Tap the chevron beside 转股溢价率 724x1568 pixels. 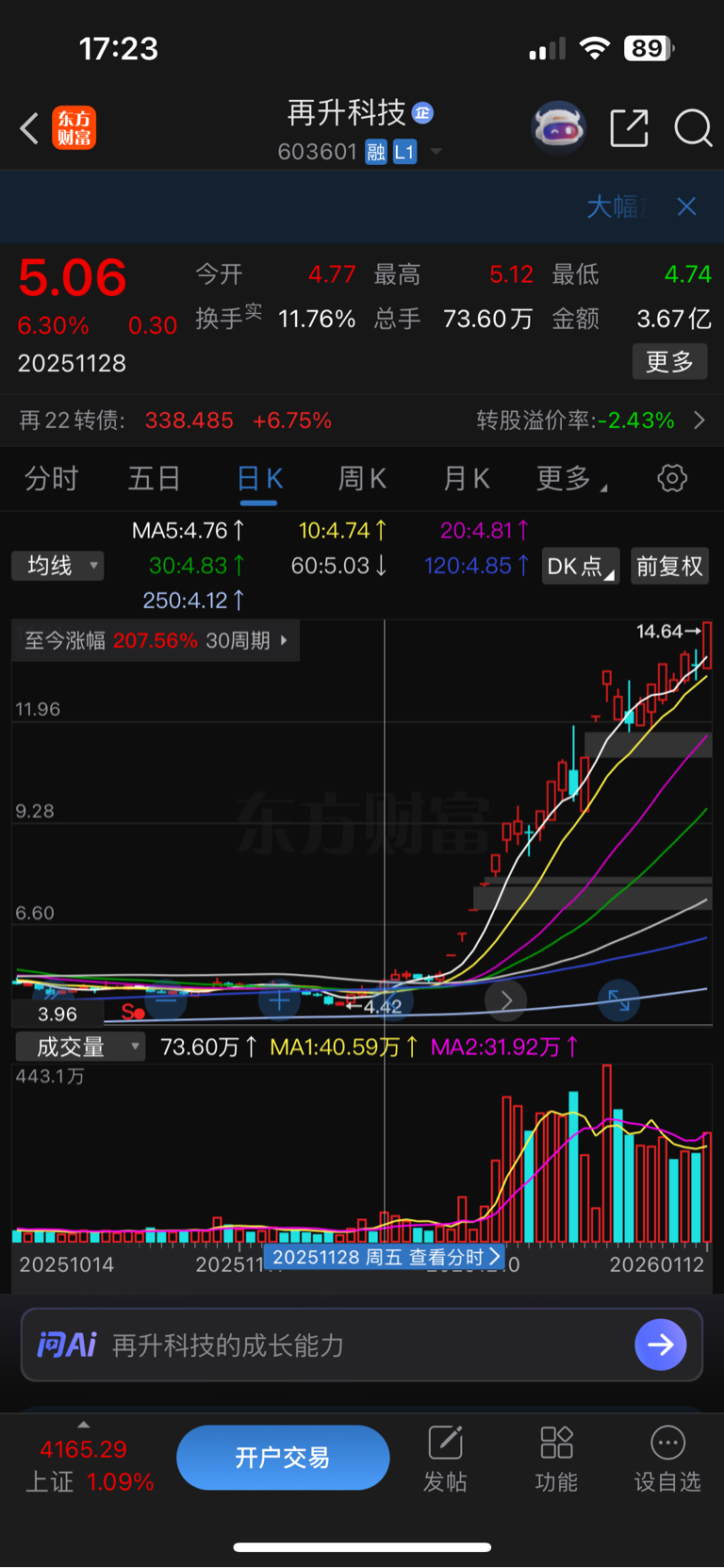click(699, 421)
